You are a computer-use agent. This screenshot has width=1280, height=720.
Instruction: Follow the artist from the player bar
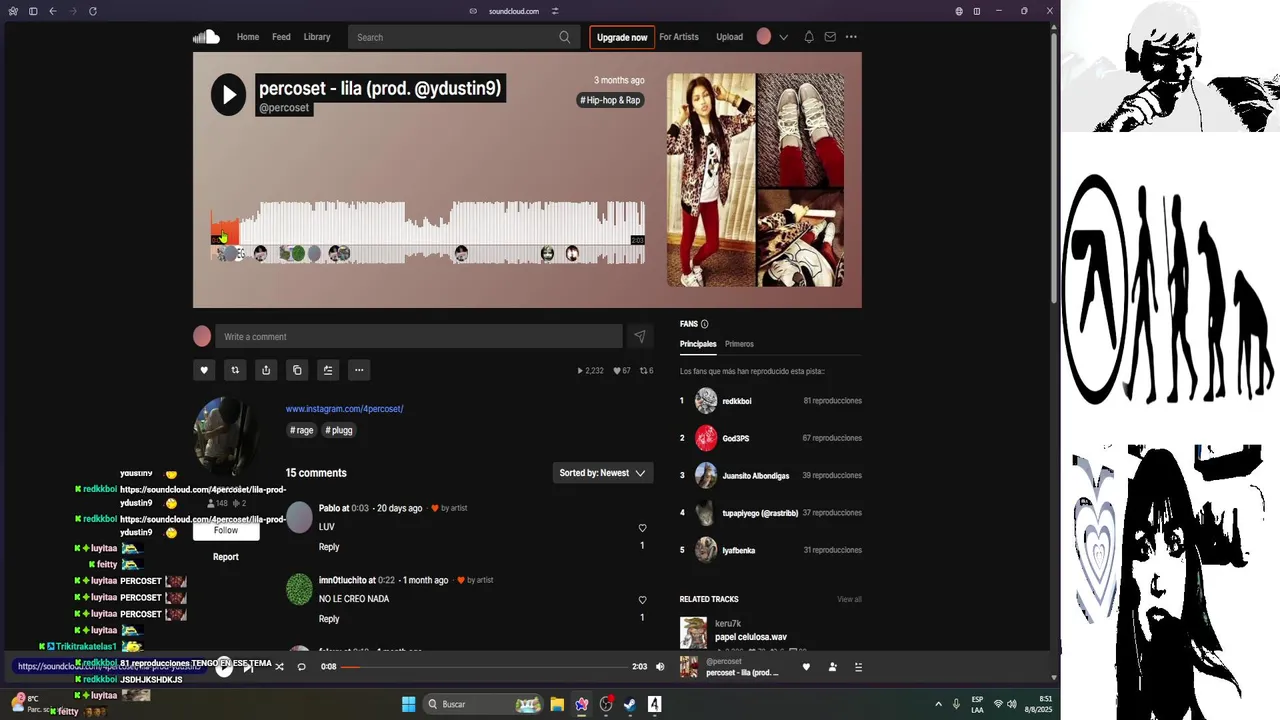[x=832, y=667]
